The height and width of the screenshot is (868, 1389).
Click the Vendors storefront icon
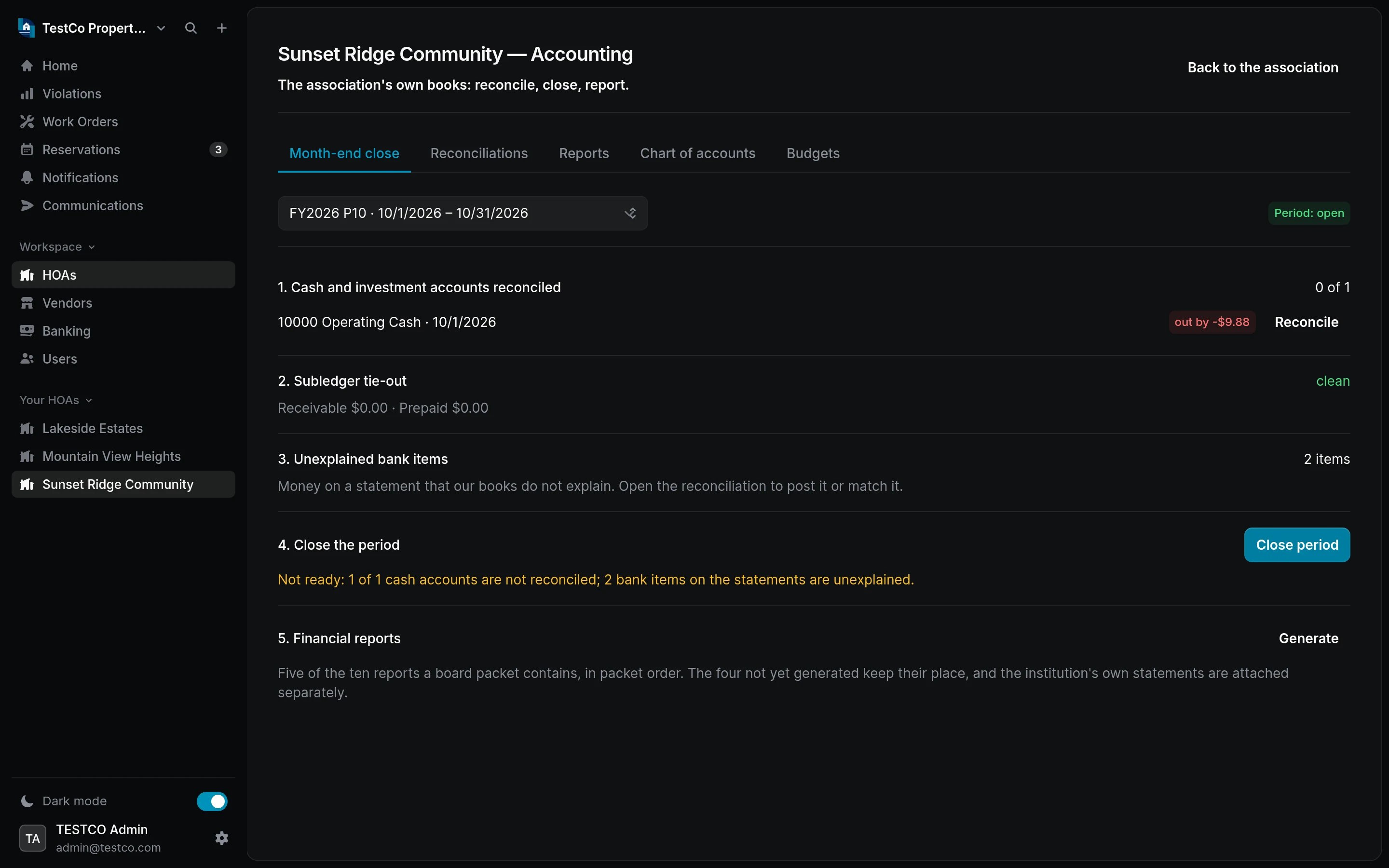[27, 303]
